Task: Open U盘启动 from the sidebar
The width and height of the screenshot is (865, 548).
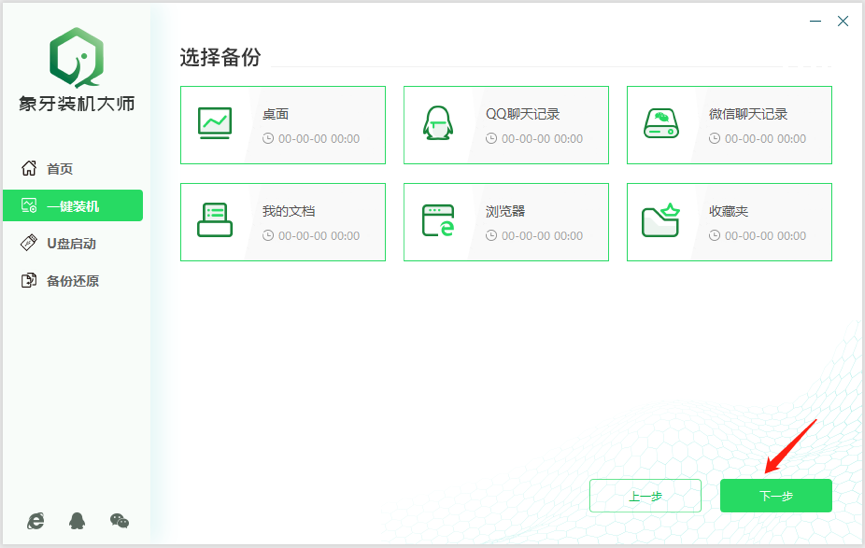Action: click(x=71, y=243)
